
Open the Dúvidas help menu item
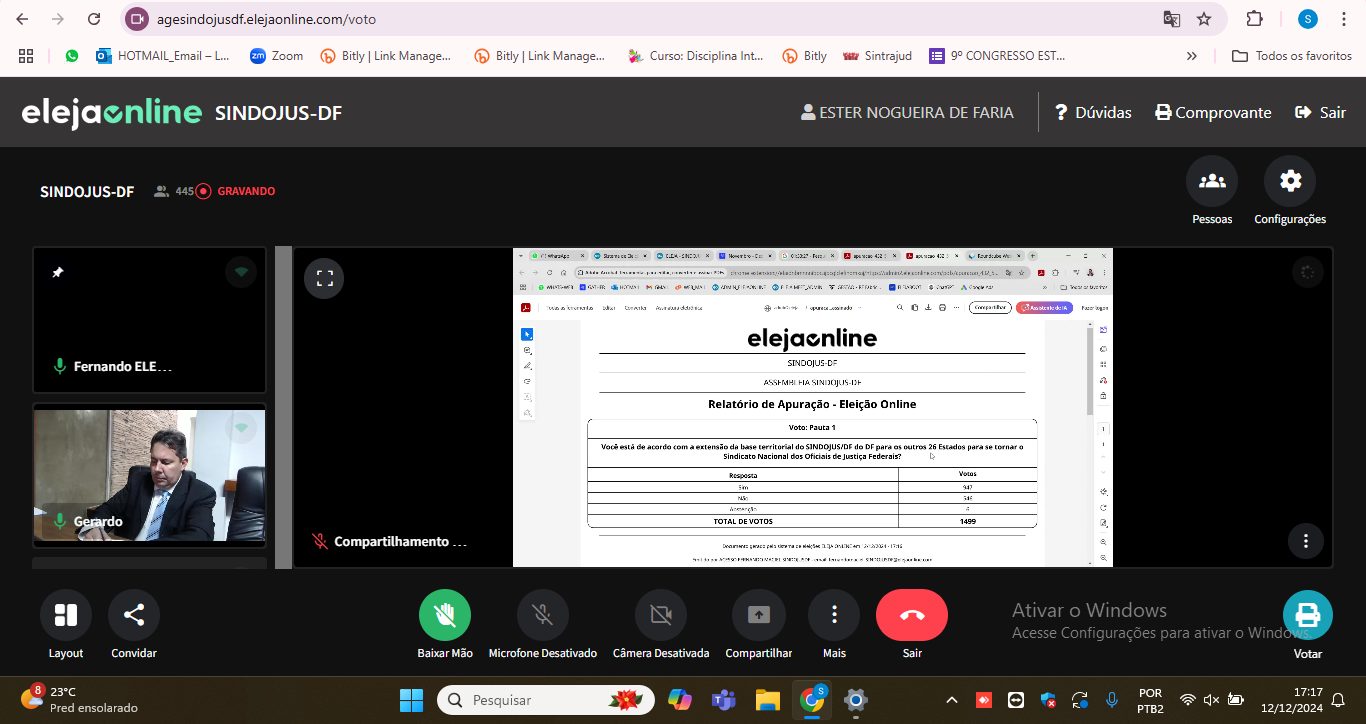(x=1093, y=112)
